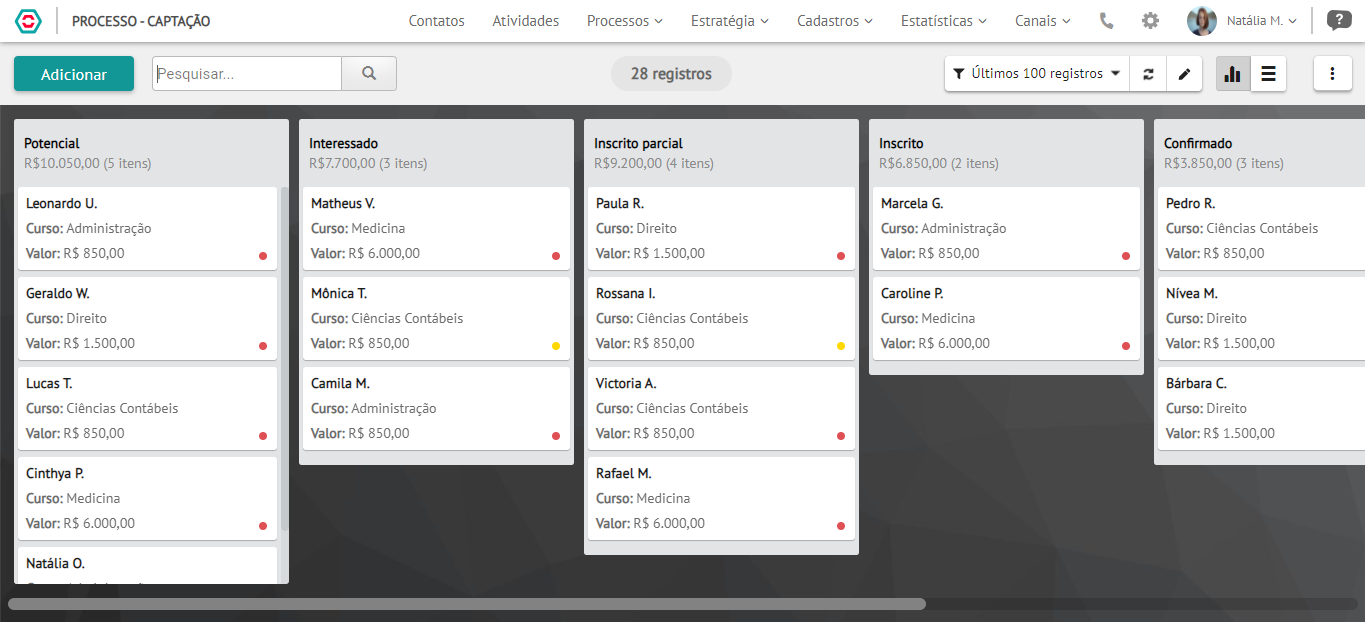
Task: Refresh records with the reload icon
Action: pos(1148,73)
